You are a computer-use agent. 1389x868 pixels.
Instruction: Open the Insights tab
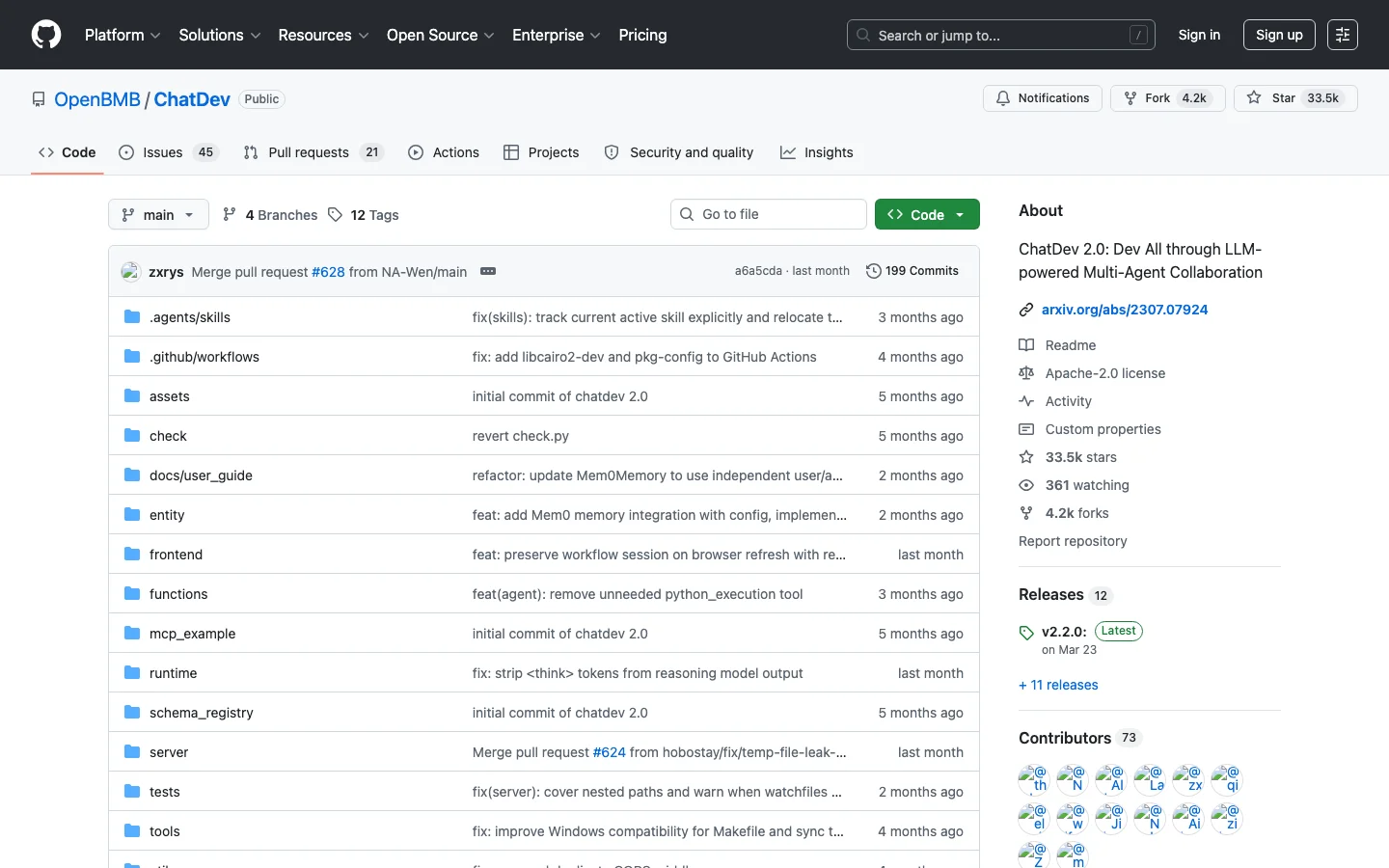(x=816, y=152)
